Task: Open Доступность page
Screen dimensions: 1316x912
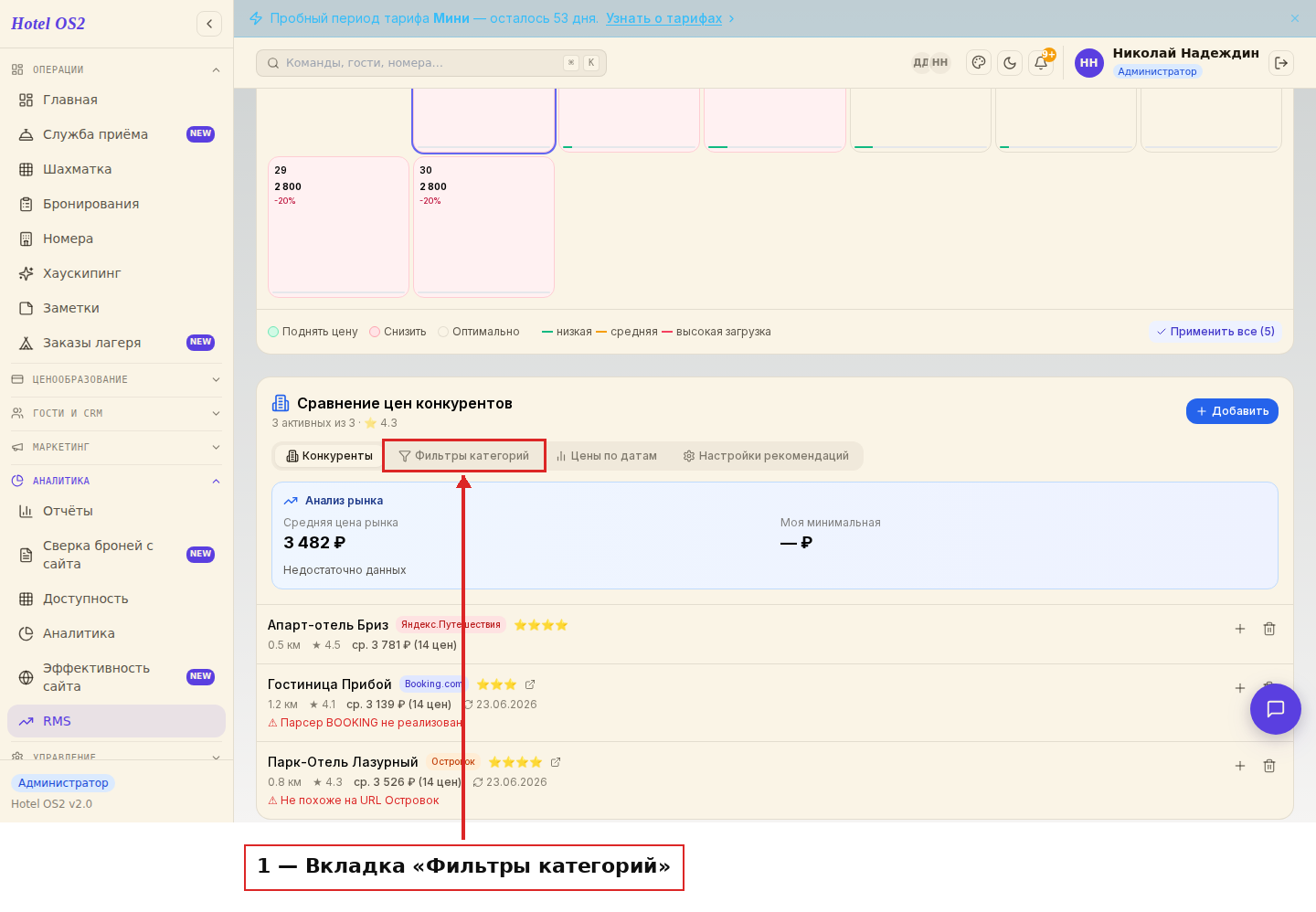Action: [x=116, y=599]
